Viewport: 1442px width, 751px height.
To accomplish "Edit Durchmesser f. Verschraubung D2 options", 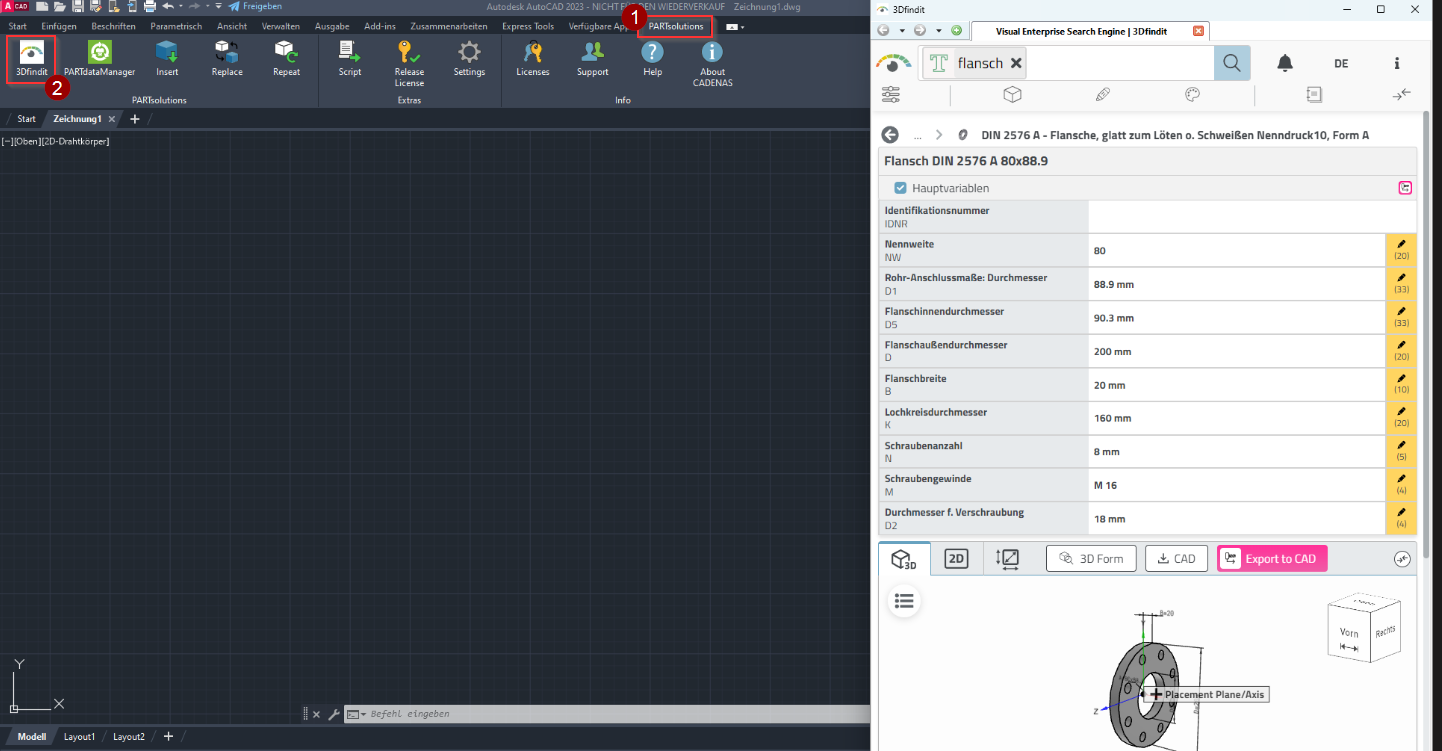I will click(1401, 518).
